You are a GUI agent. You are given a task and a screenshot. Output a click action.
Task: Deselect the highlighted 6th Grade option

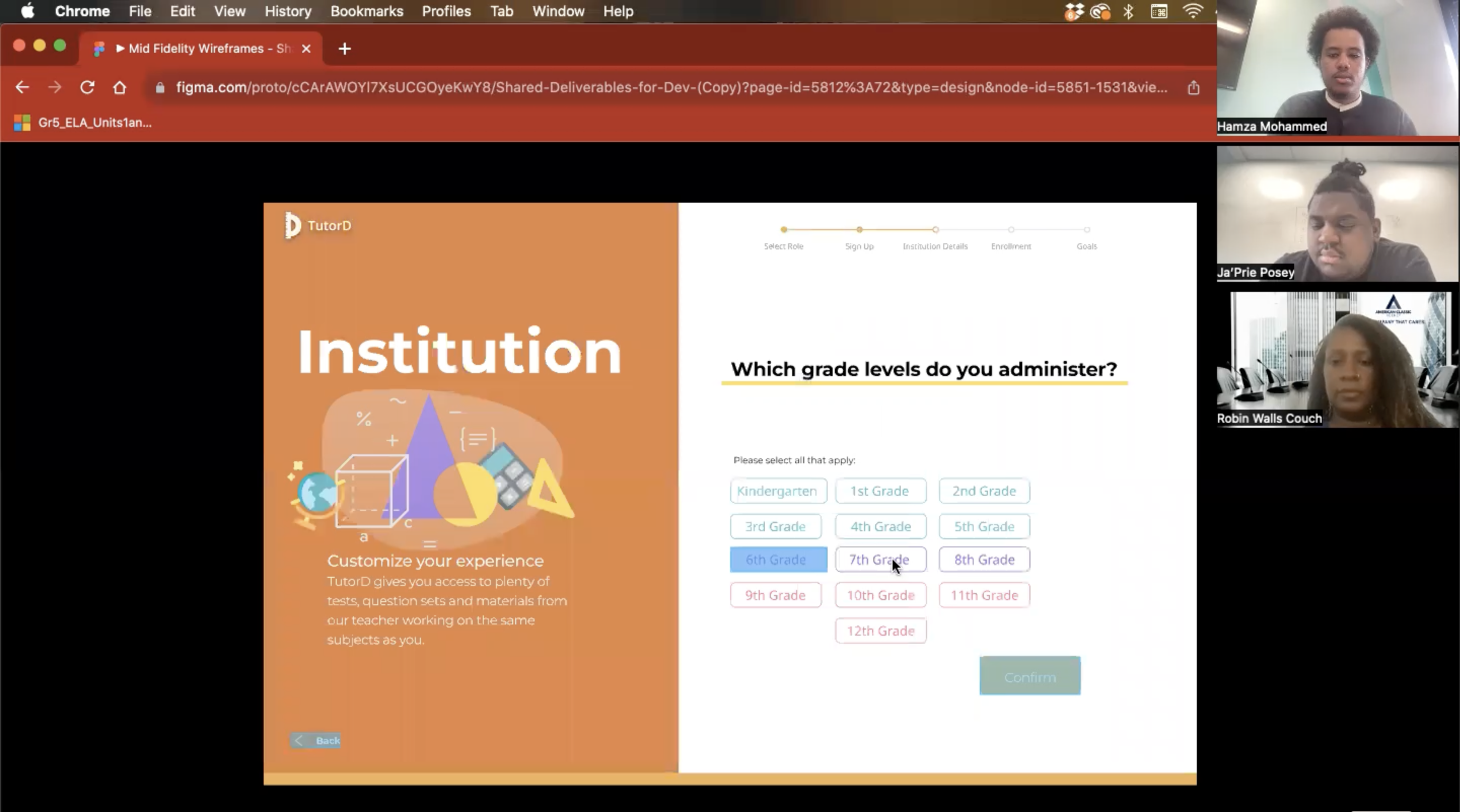778,559
